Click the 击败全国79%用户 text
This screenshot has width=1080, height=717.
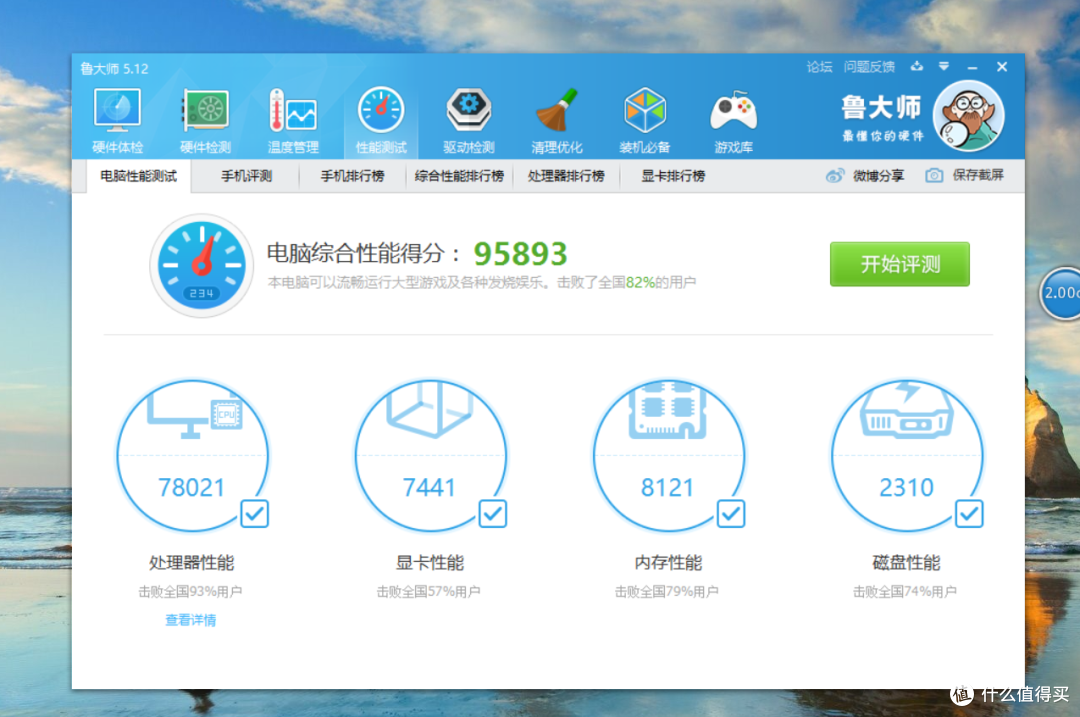667,592
